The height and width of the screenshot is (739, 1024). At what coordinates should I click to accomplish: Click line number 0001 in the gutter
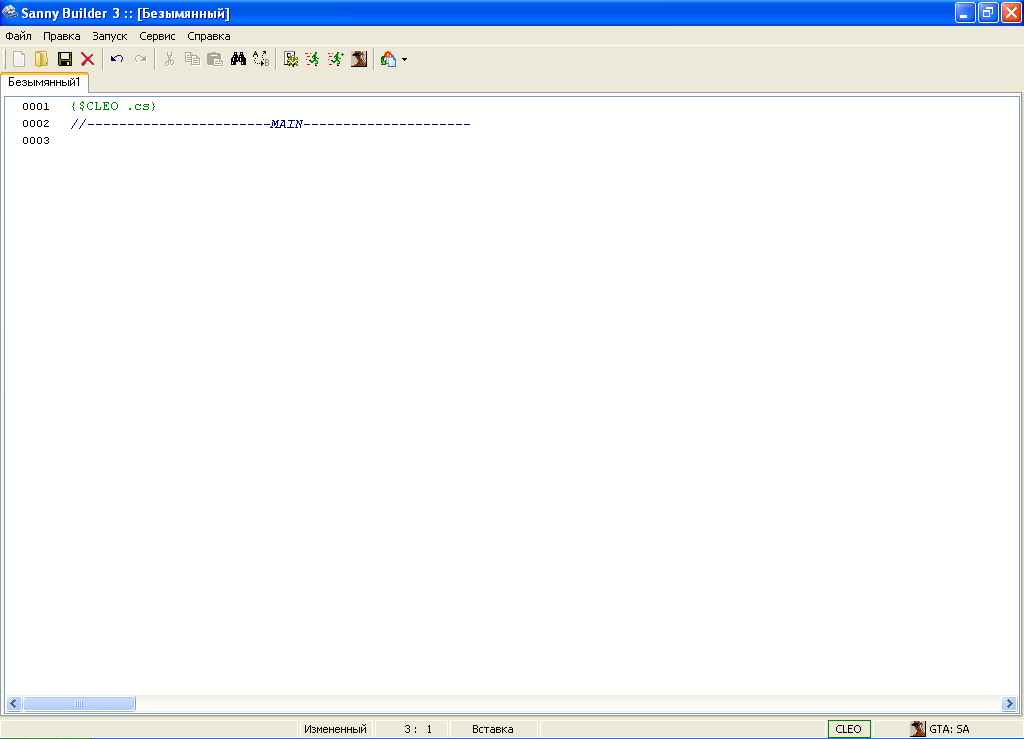pos(36,106)
